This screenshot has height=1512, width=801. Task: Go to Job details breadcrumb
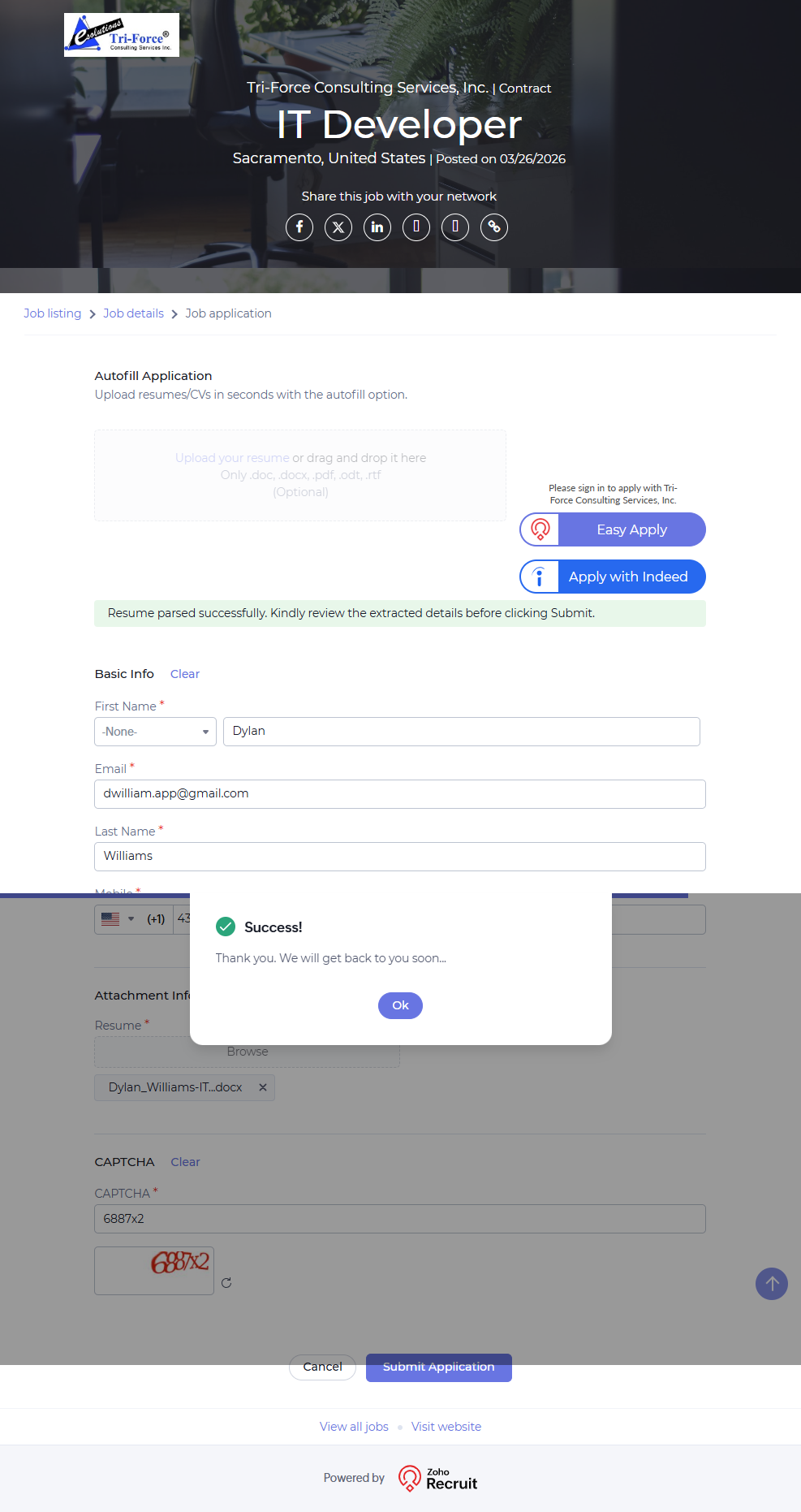[133, 313]
